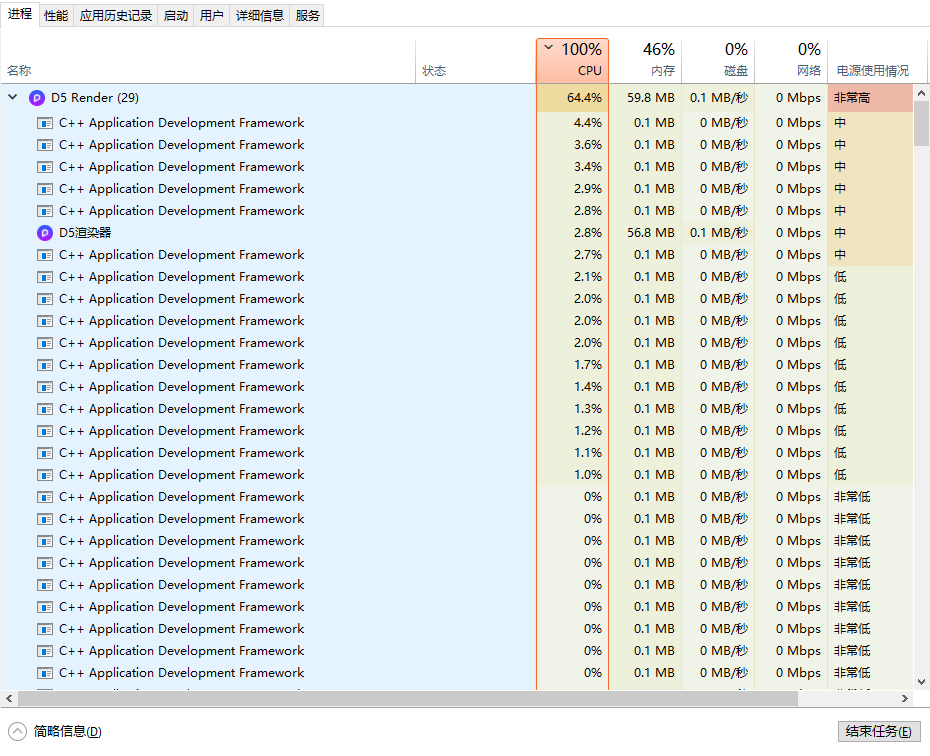Sort by the 电源使用情况 column header
The height and width of the screenshot is (756, 930).
877,60
